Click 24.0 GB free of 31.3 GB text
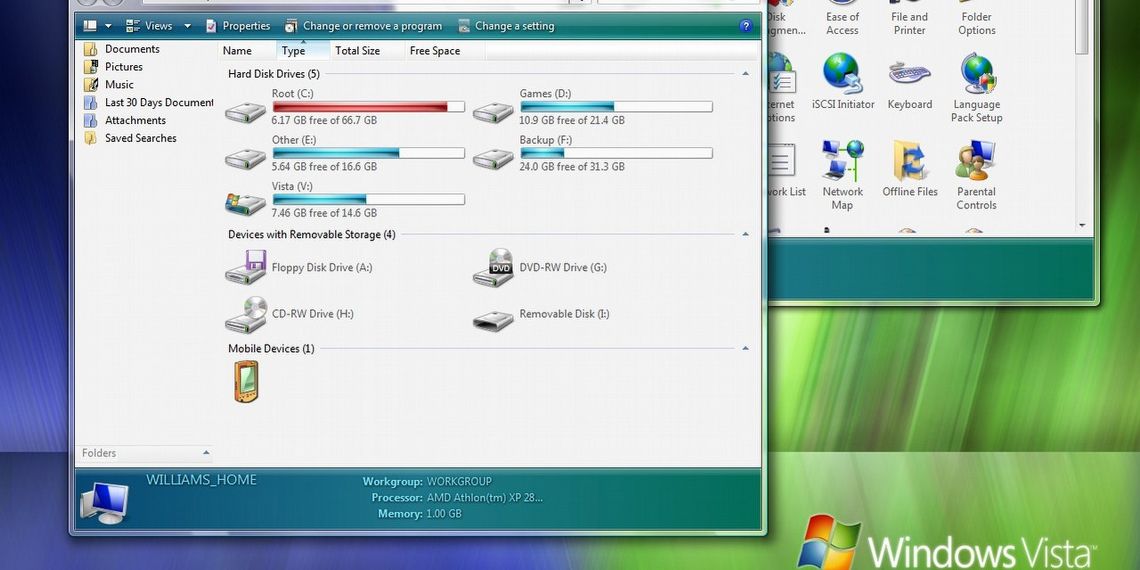 [x=572, y=166]
